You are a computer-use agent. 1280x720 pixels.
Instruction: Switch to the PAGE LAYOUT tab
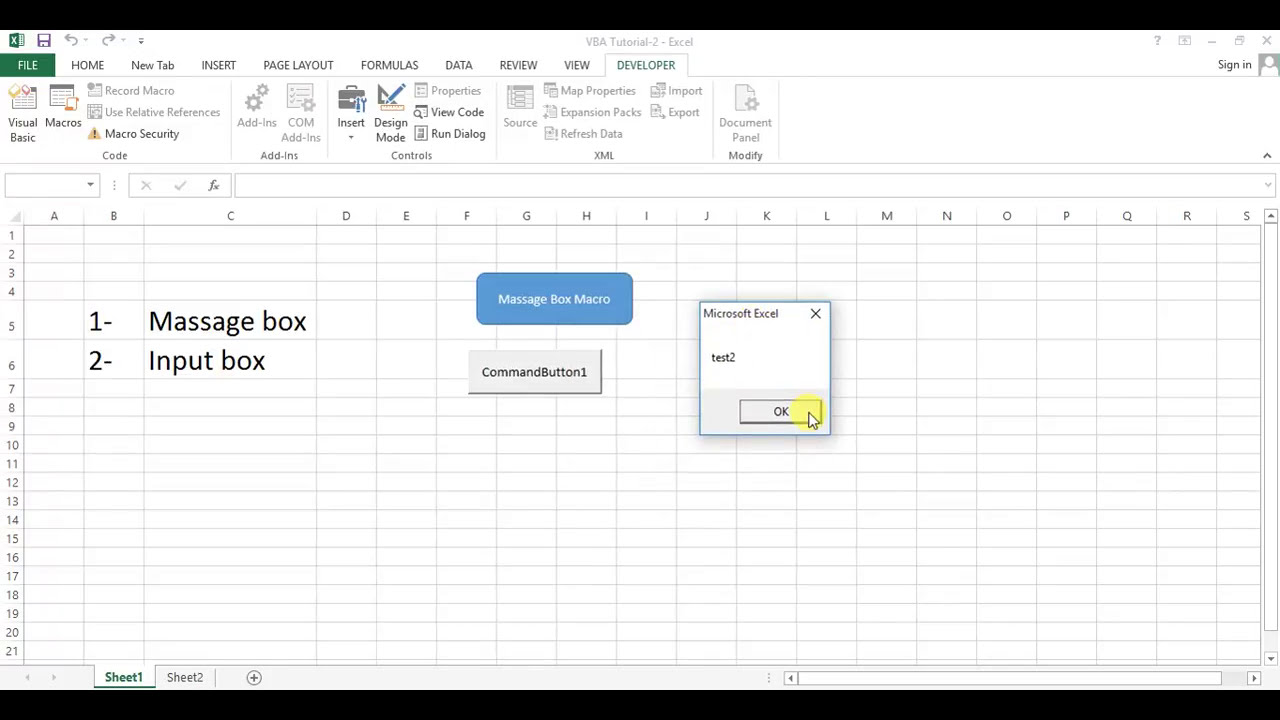coord(298,65)
